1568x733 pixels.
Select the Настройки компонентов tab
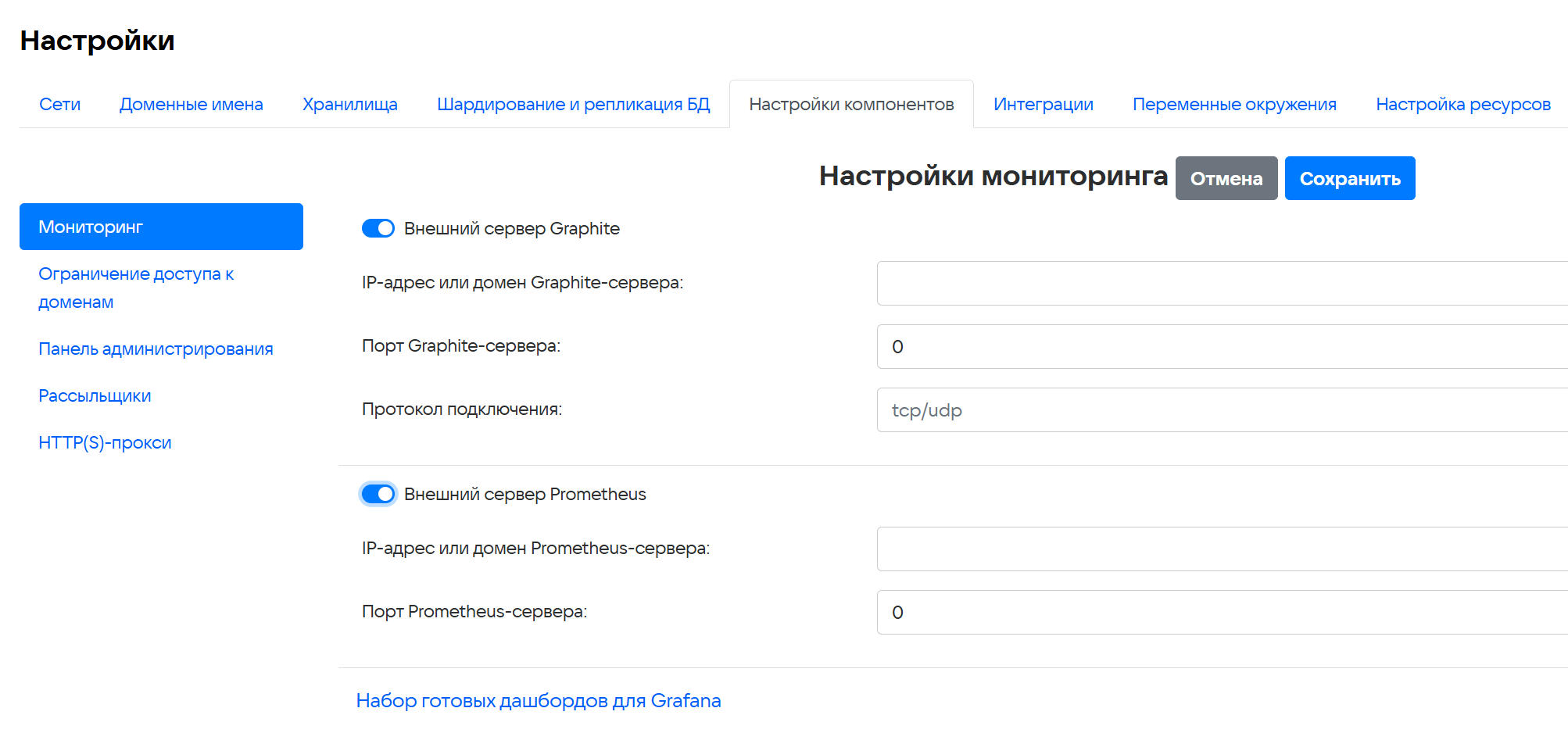[x=851, y=104]
